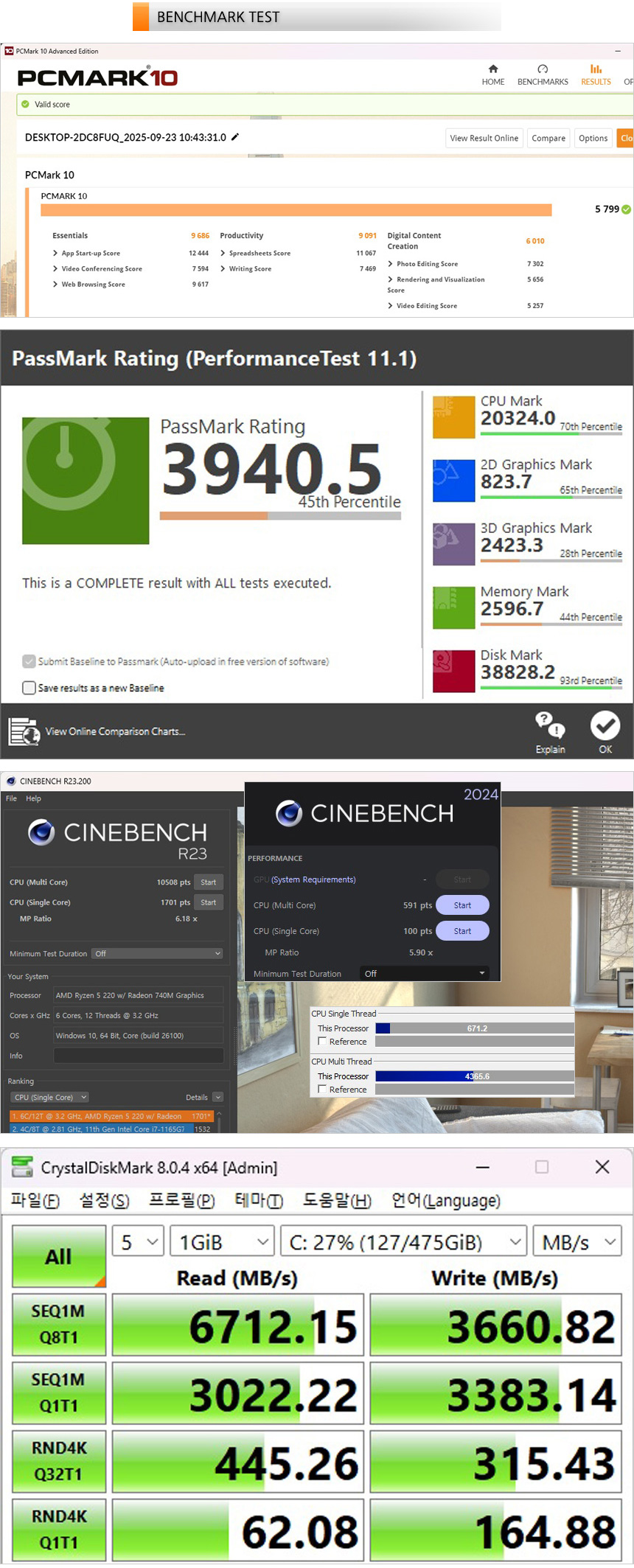Click the Disk Mark icon
The width and height of the screenshot is (634, 1568).
(x=453, y=671)
